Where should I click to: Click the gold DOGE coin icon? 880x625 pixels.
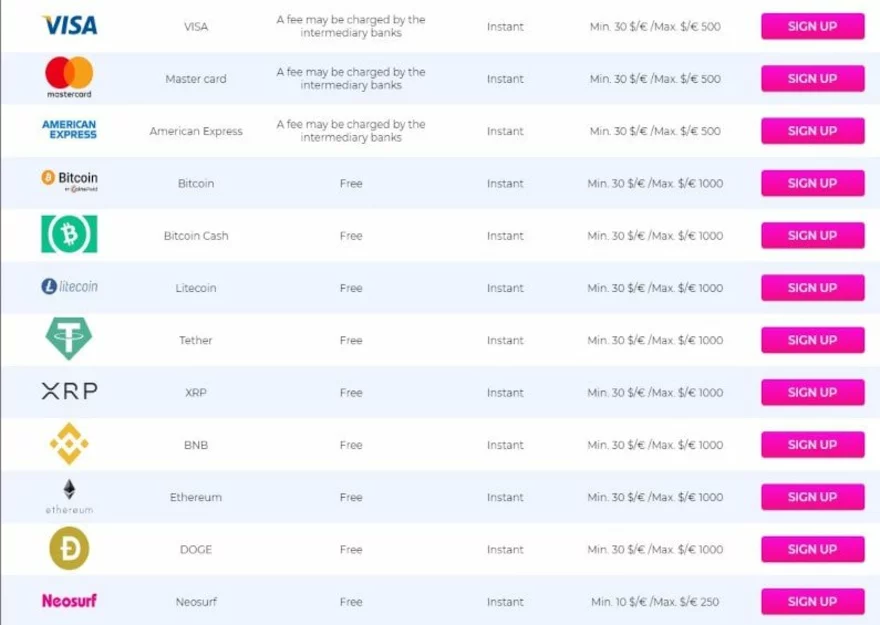[x=69, y=548]
